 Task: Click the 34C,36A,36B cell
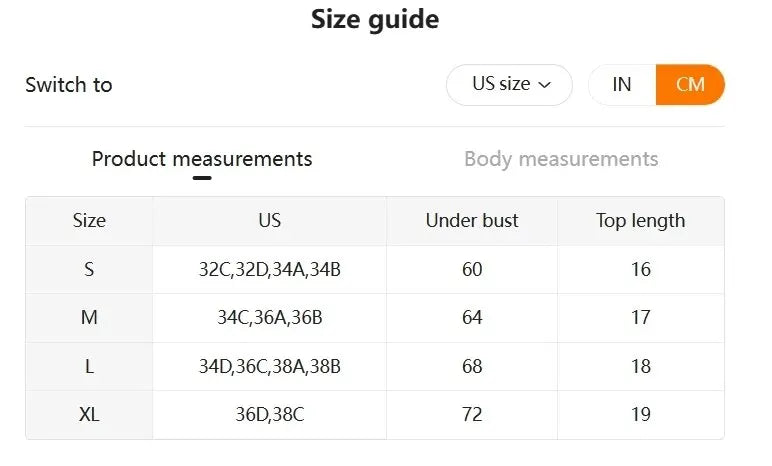(x=269, y=318)
